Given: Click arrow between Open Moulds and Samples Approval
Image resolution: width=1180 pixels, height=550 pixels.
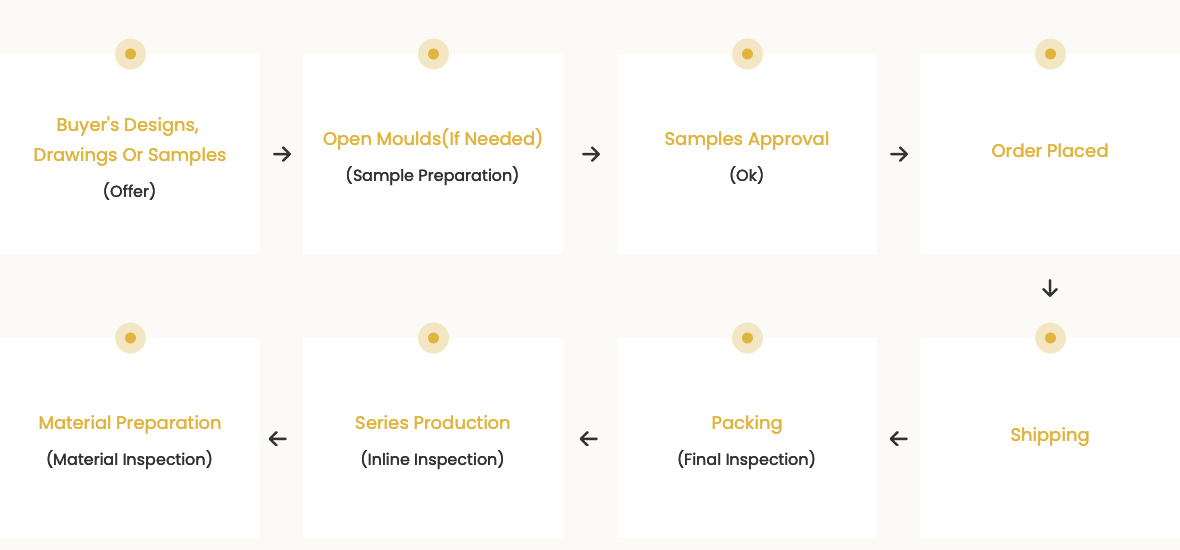Looking at the screenshot, I should (591, 154).
